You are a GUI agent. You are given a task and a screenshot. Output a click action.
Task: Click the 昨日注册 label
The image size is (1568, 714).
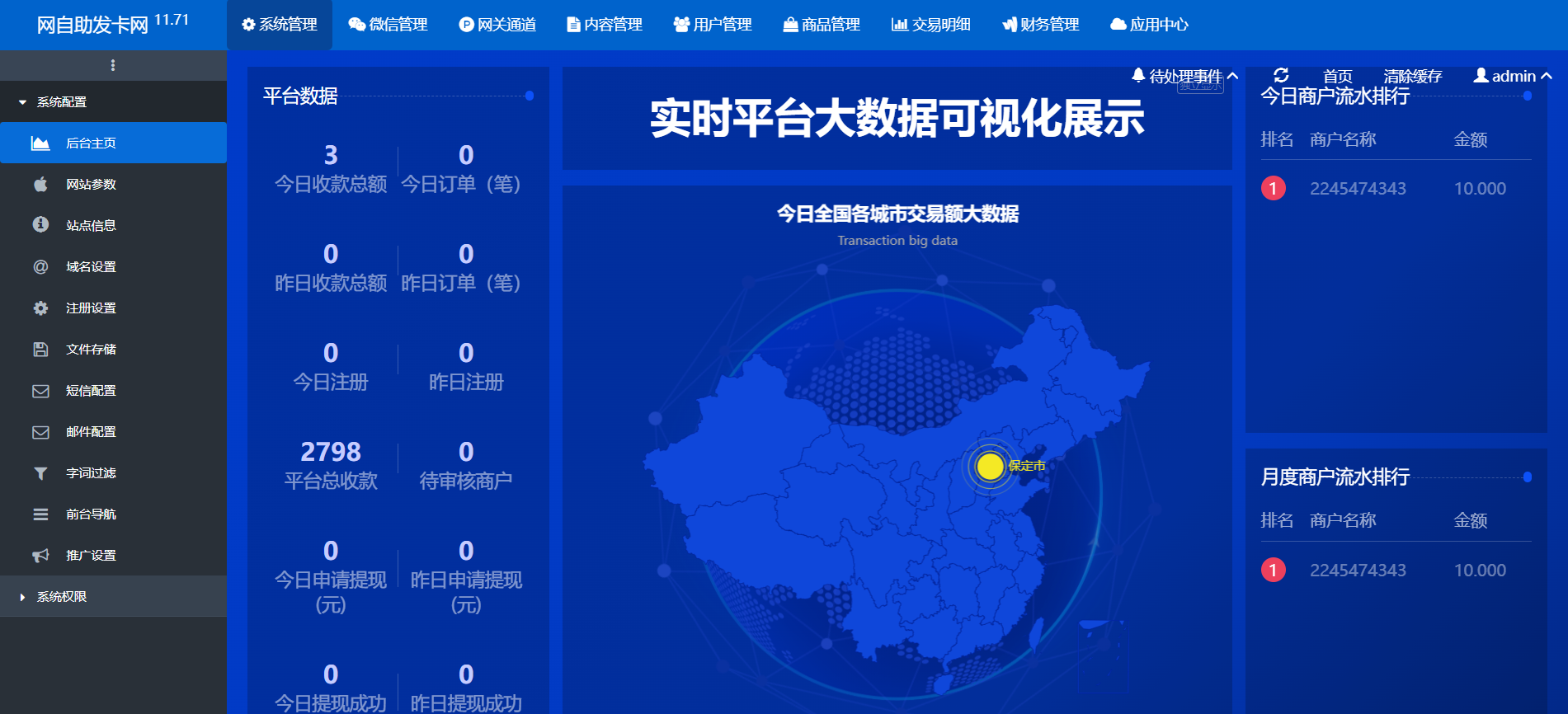(466, 382)
